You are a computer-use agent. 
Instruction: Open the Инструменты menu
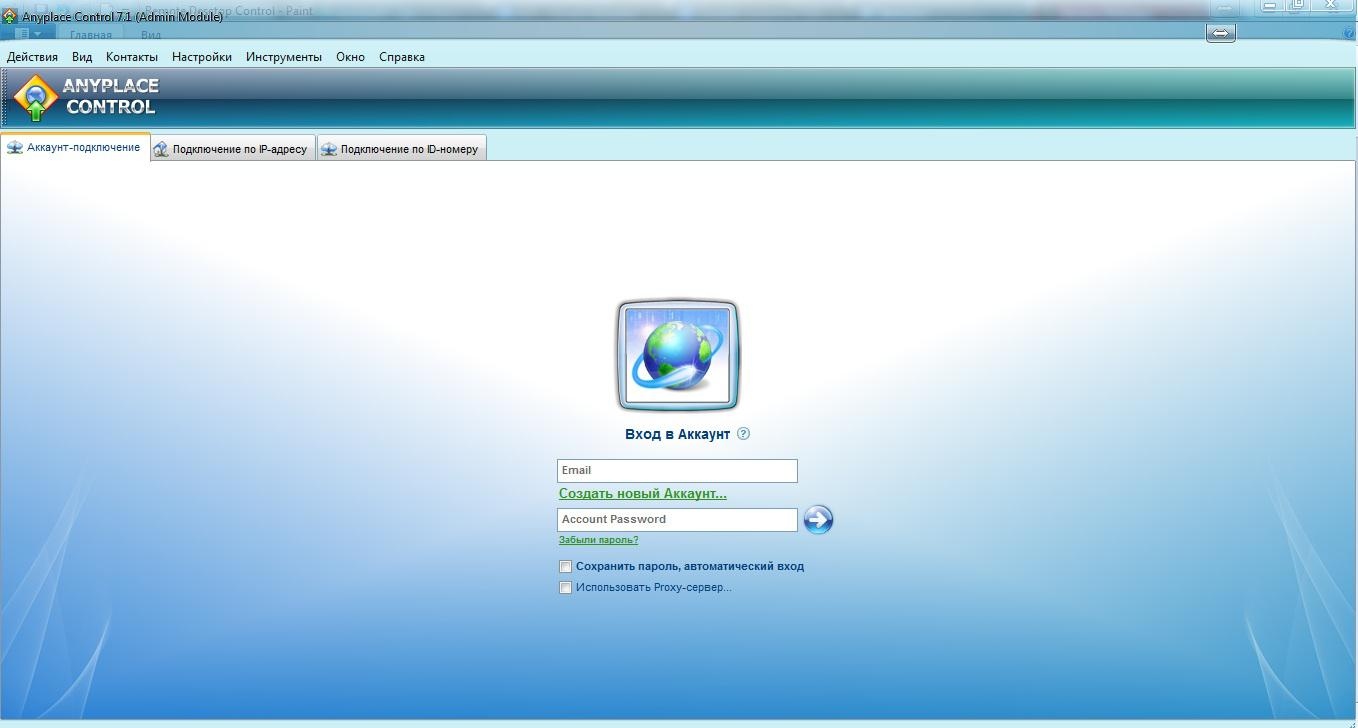tap(284, 57)
